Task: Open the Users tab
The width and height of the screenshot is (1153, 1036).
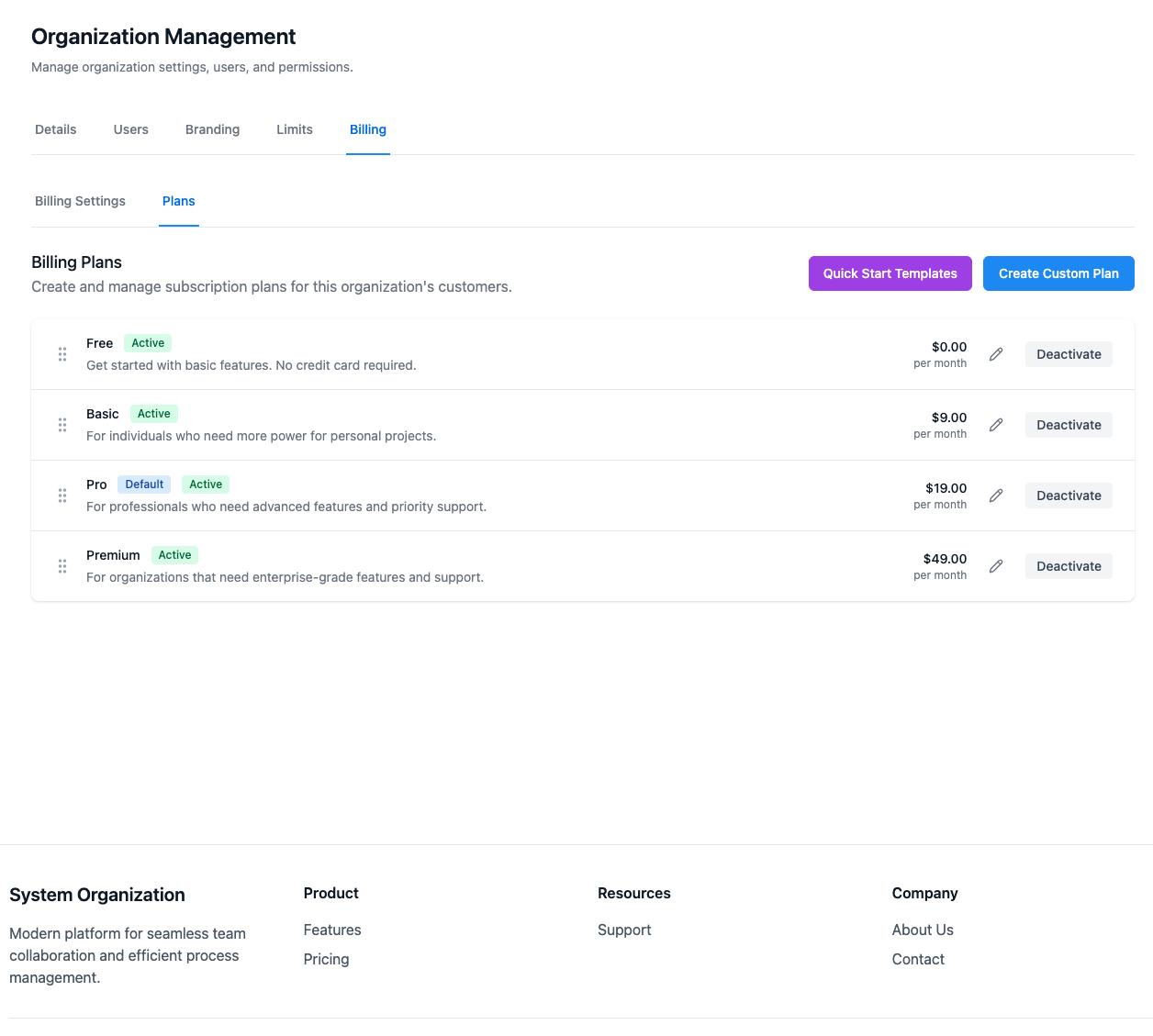Action: point(131,129)
